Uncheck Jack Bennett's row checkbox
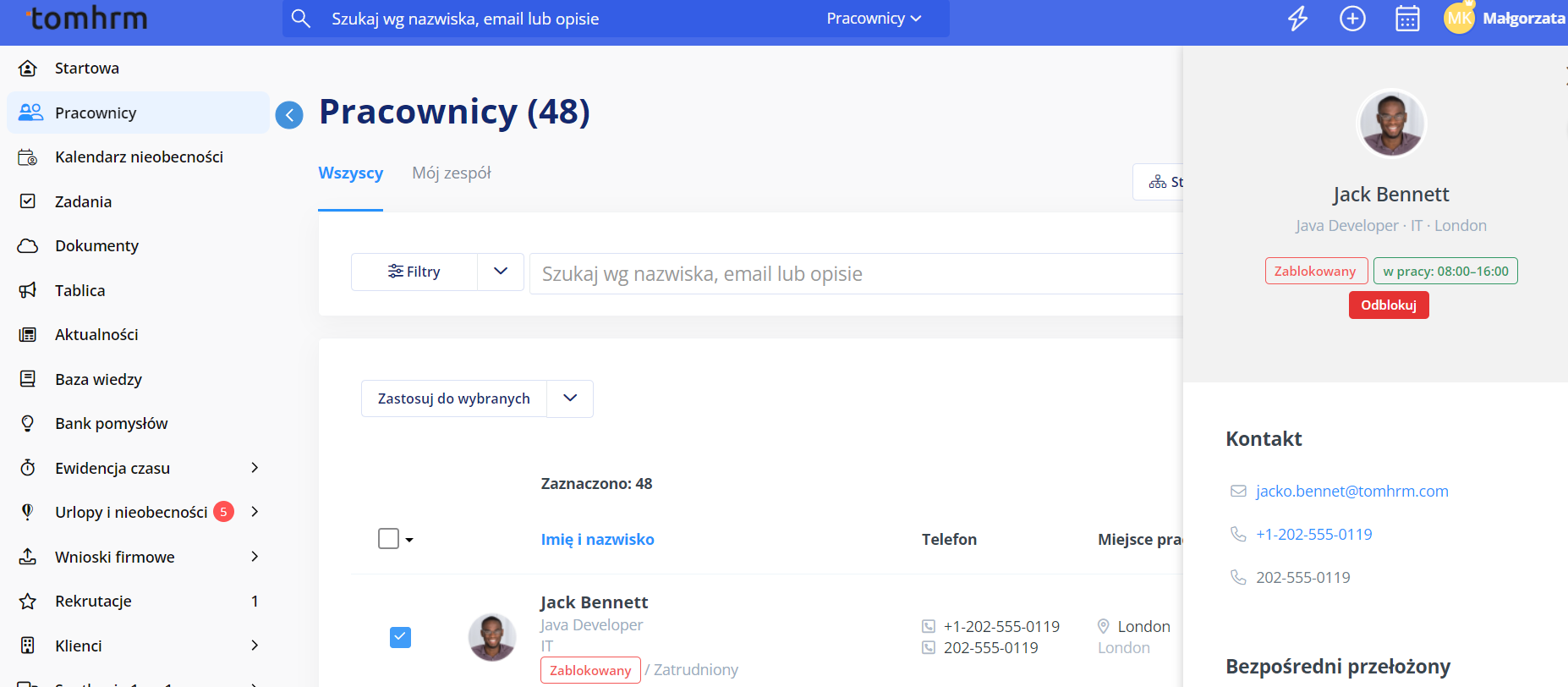The width and height of the screenshot is (1568, 687). coord(400,637)
